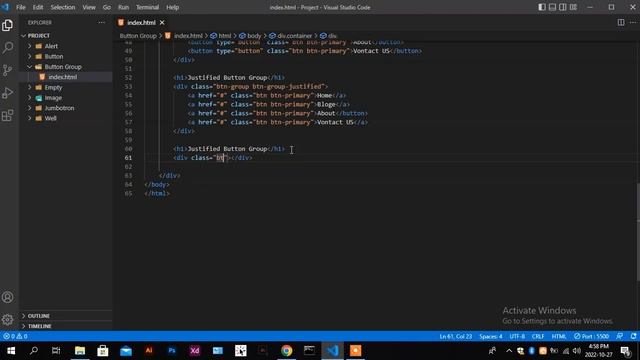
Task: Open Adobe Illustrator from taskbar
Action: coord(149,351)
